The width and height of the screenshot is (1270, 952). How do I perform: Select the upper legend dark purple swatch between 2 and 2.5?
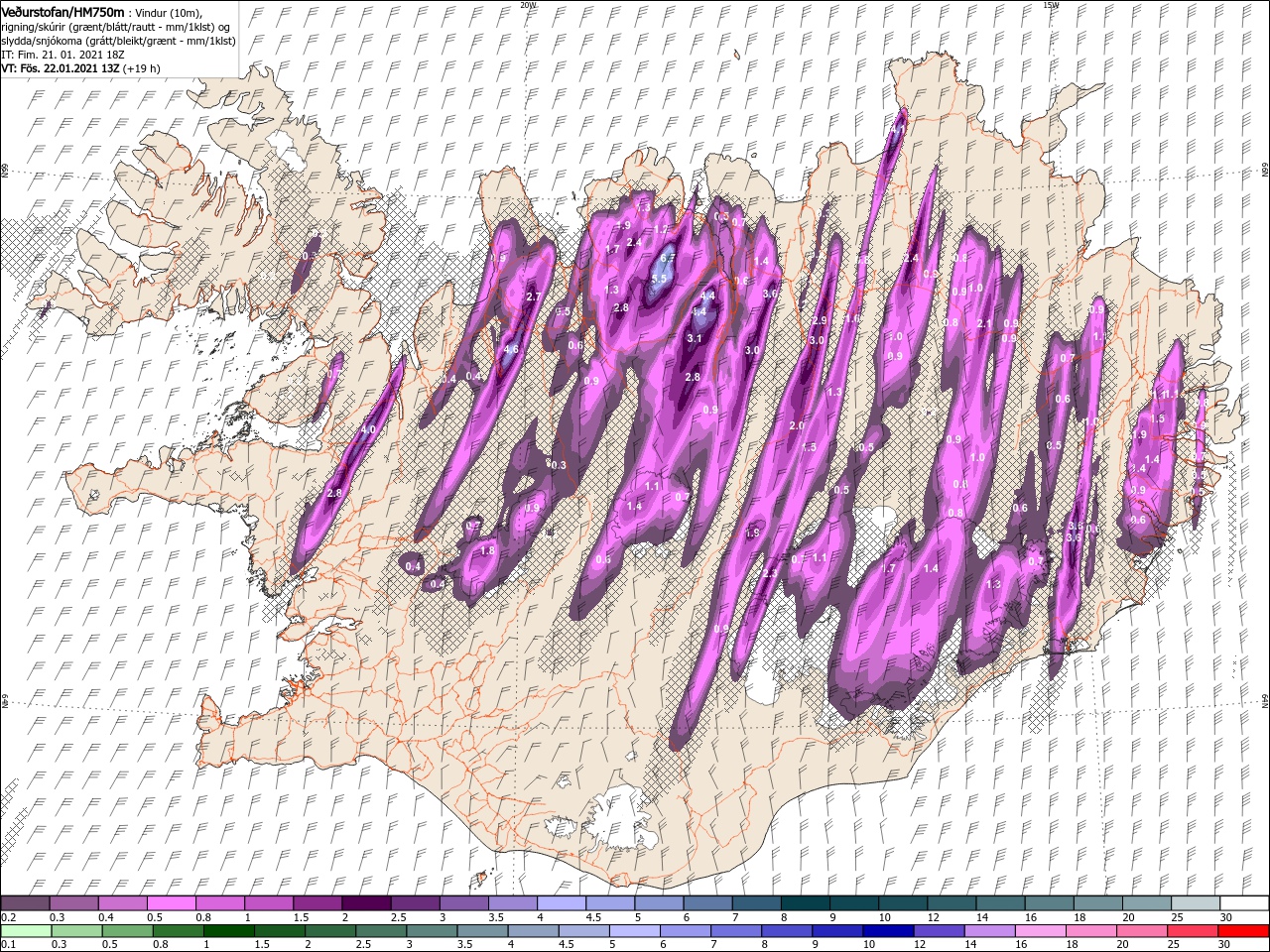366,903
